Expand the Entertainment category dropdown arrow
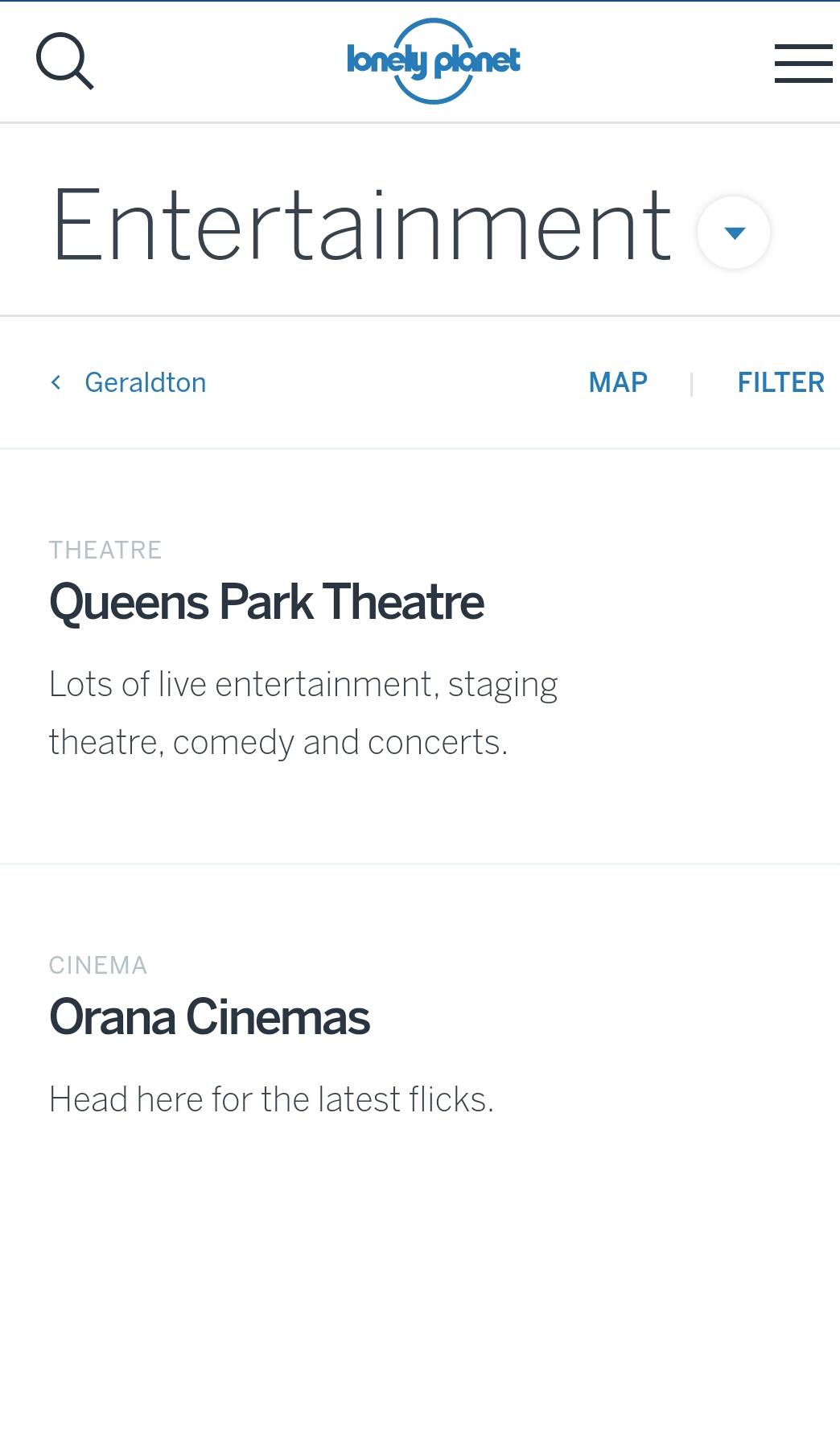The height and width of the screenshot is (1455, 840). coord(734,233)
